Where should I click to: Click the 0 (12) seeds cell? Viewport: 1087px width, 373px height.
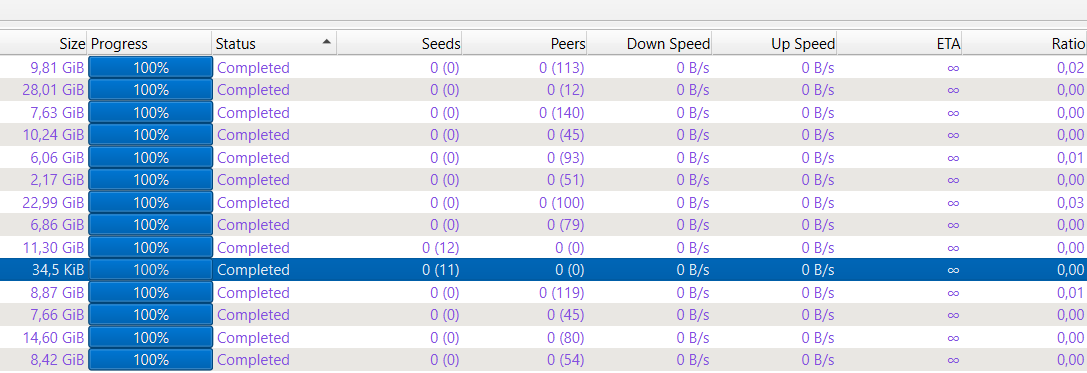pyautogui.click(x=440, y=248)
